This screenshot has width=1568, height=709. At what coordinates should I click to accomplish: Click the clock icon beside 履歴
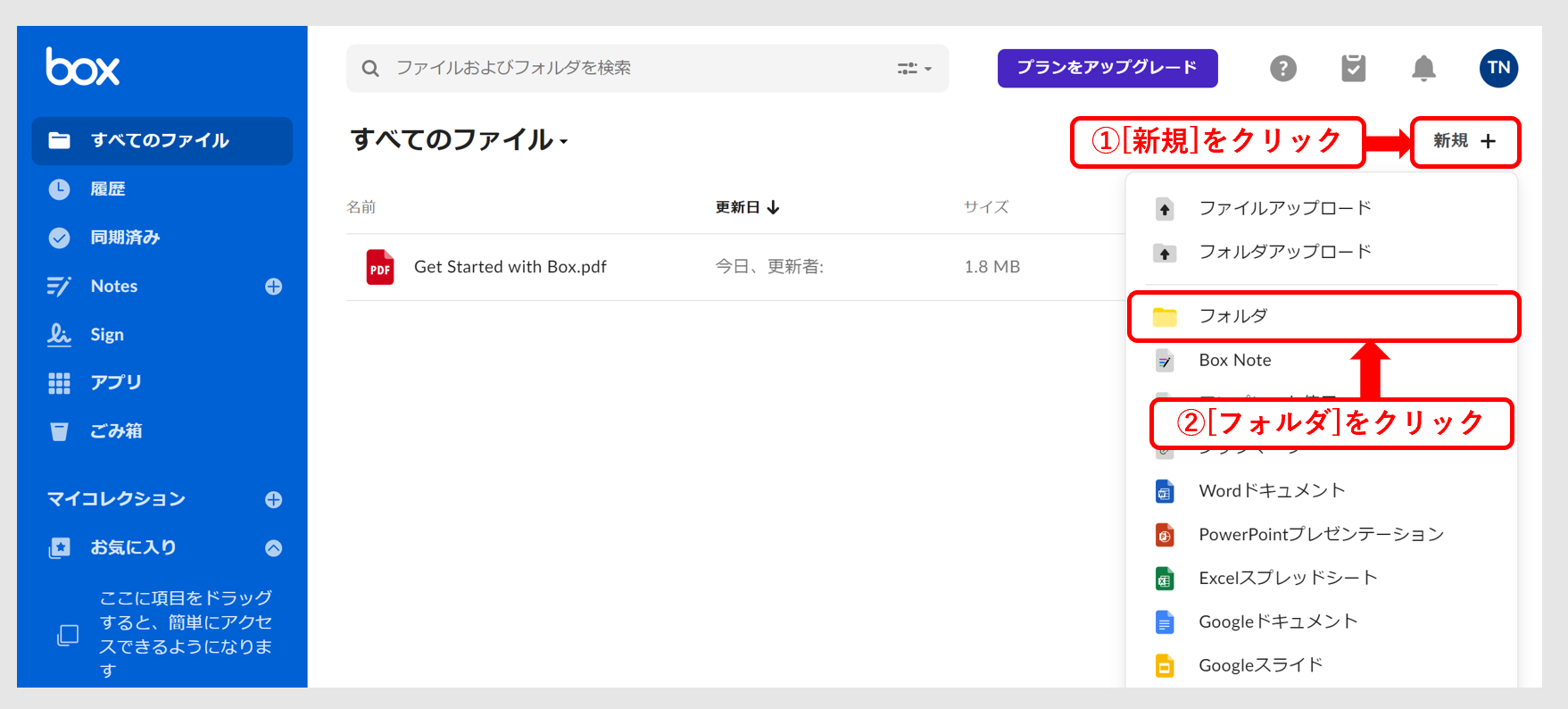click(59, 189)
